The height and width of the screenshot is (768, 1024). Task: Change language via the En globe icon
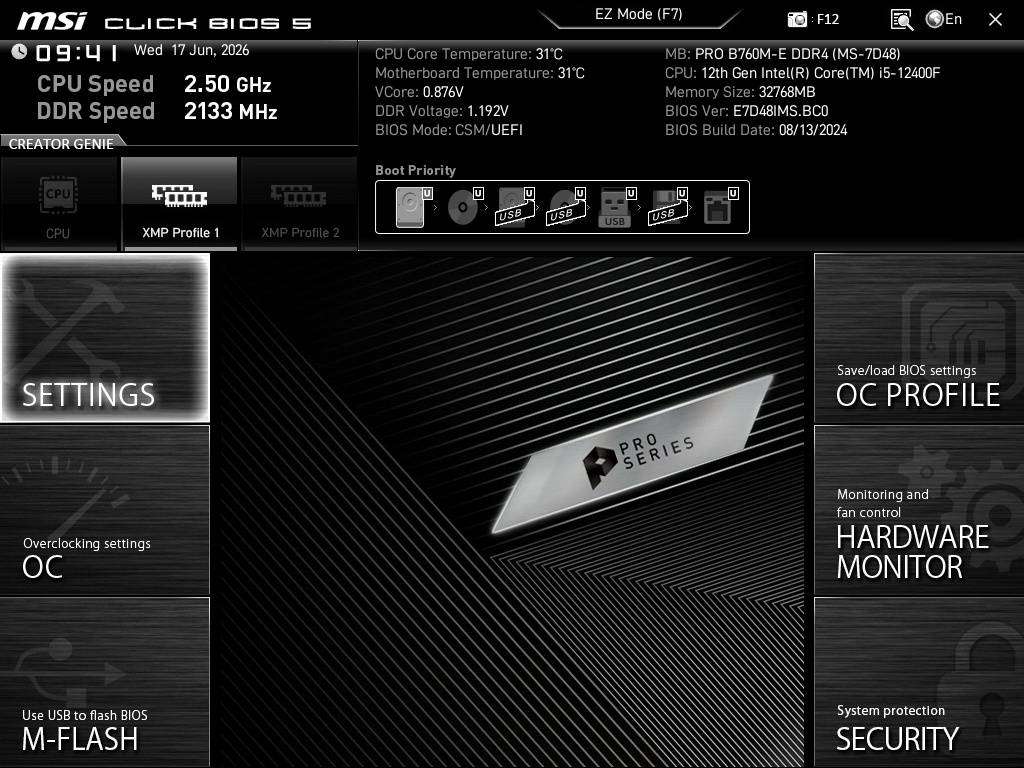(x=944, y=19)
